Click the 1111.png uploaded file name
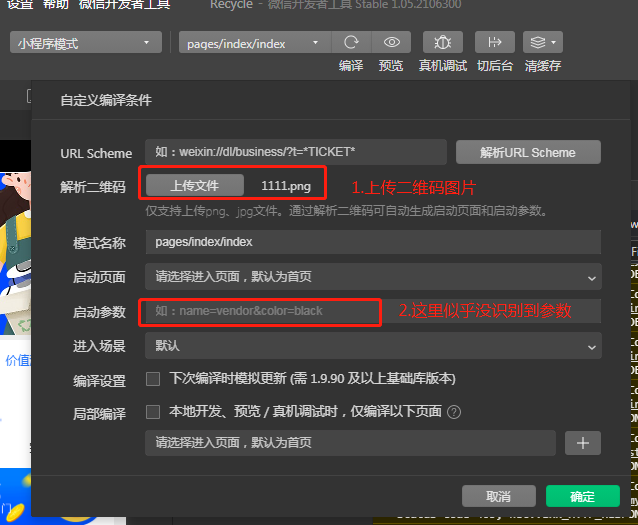638x525 pixels. pyautogui.click(x=286, y=186)
